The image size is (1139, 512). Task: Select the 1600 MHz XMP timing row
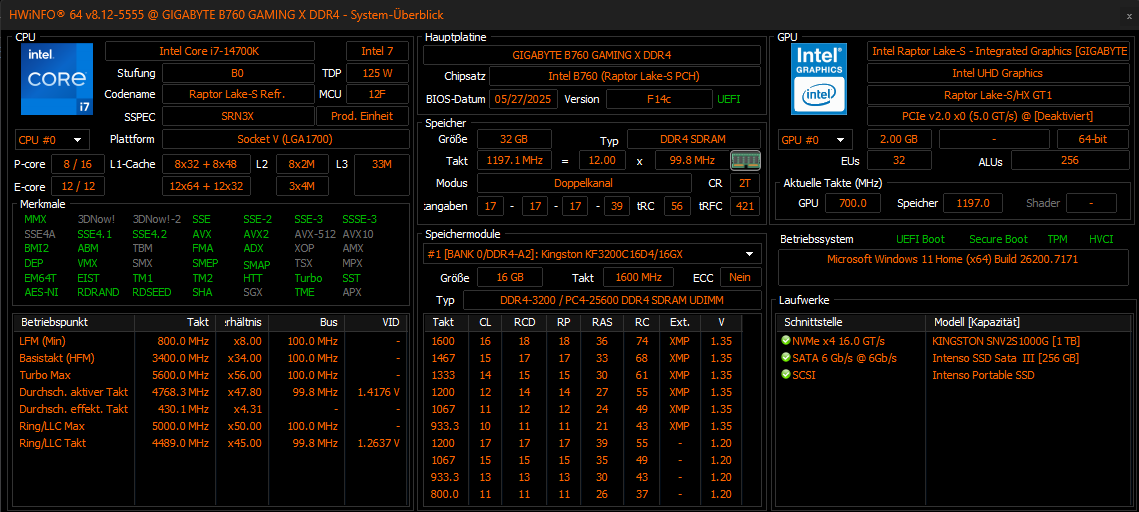pyautogui.click(x=583, y=341)
